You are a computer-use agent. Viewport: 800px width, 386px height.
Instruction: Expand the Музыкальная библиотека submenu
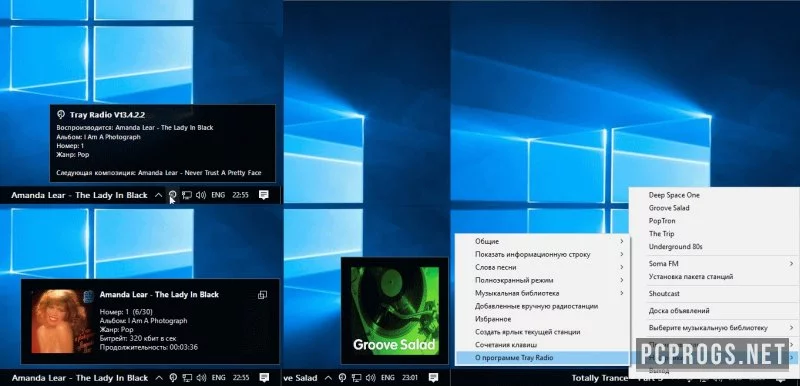tap(542, 293)
